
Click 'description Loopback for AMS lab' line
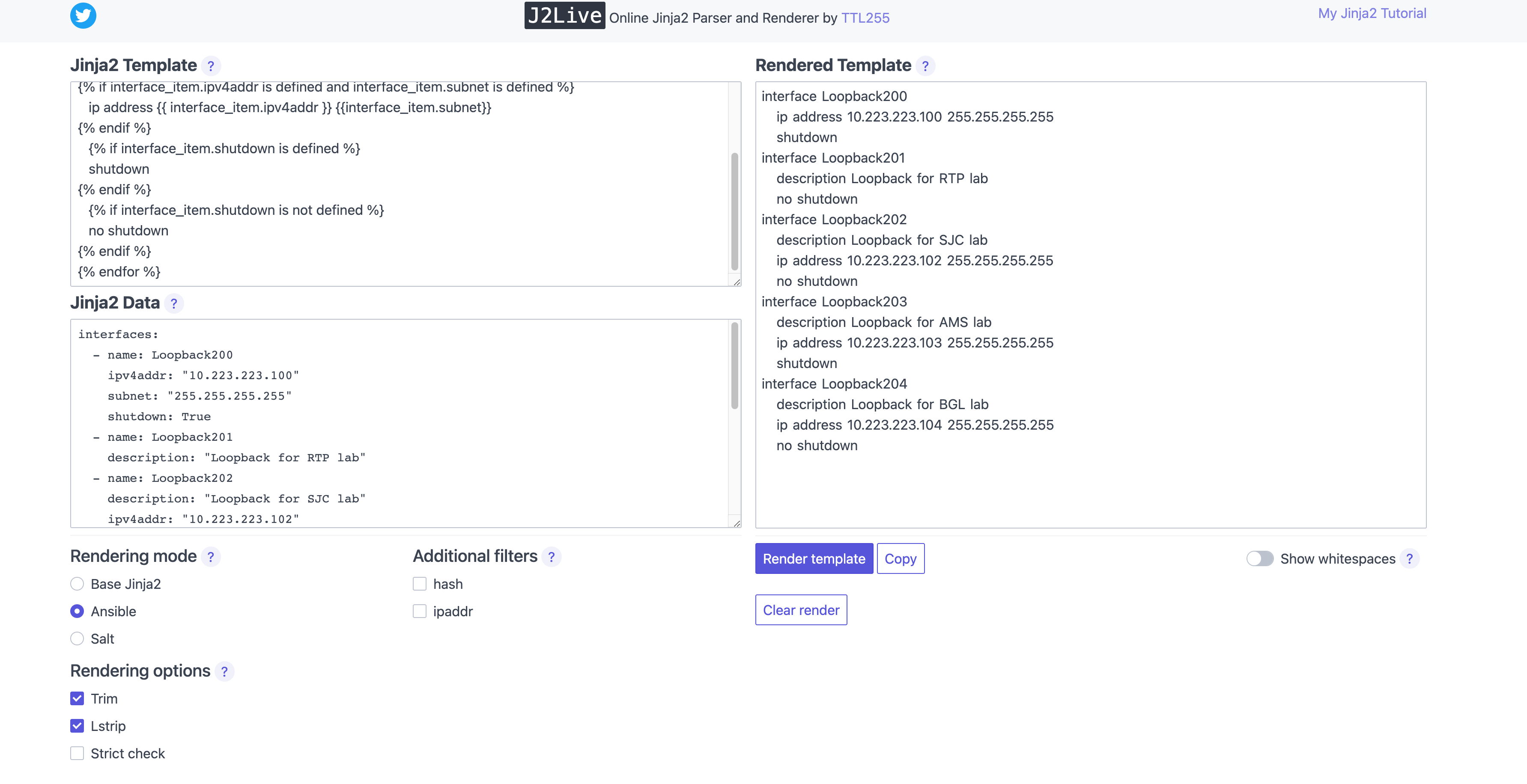884,322
